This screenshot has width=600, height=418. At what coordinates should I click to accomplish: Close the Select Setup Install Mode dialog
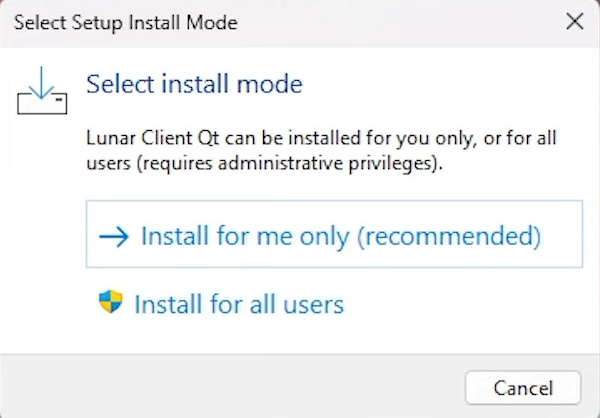(574, 21)
